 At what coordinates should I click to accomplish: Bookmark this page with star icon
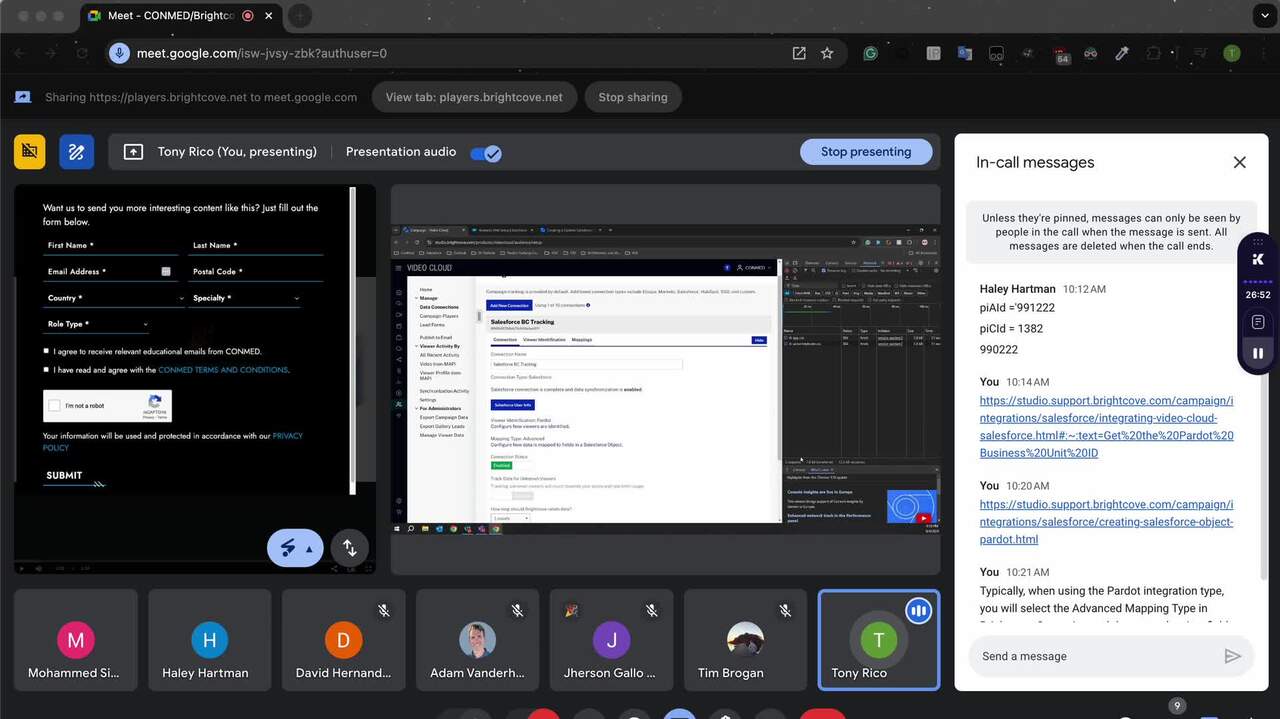coord(827,53)
